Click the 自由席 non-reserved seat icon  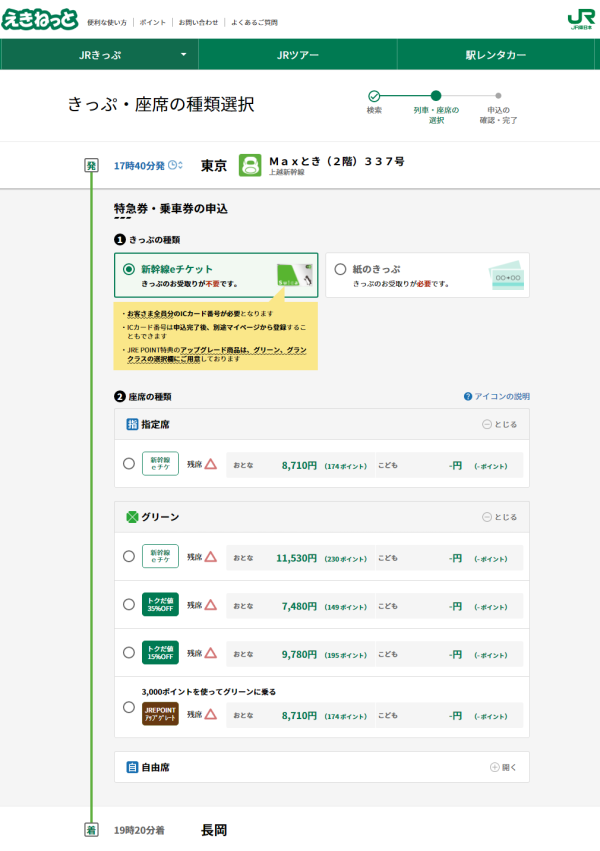132,767
